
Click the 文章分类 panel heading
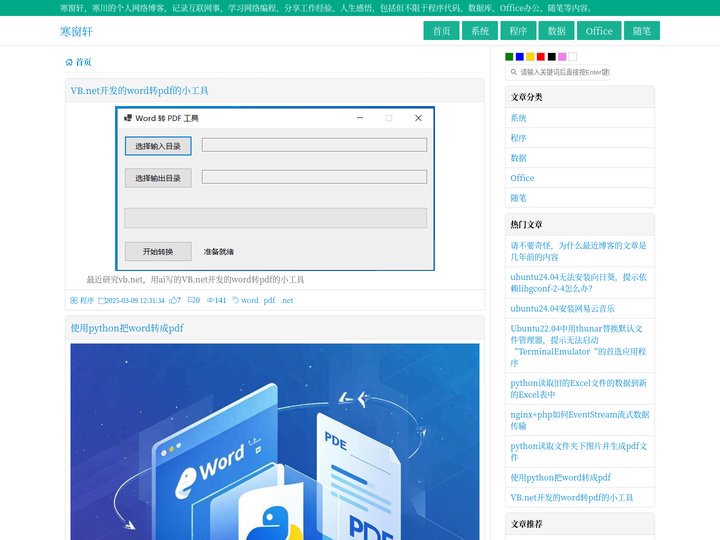click(526, 97)
